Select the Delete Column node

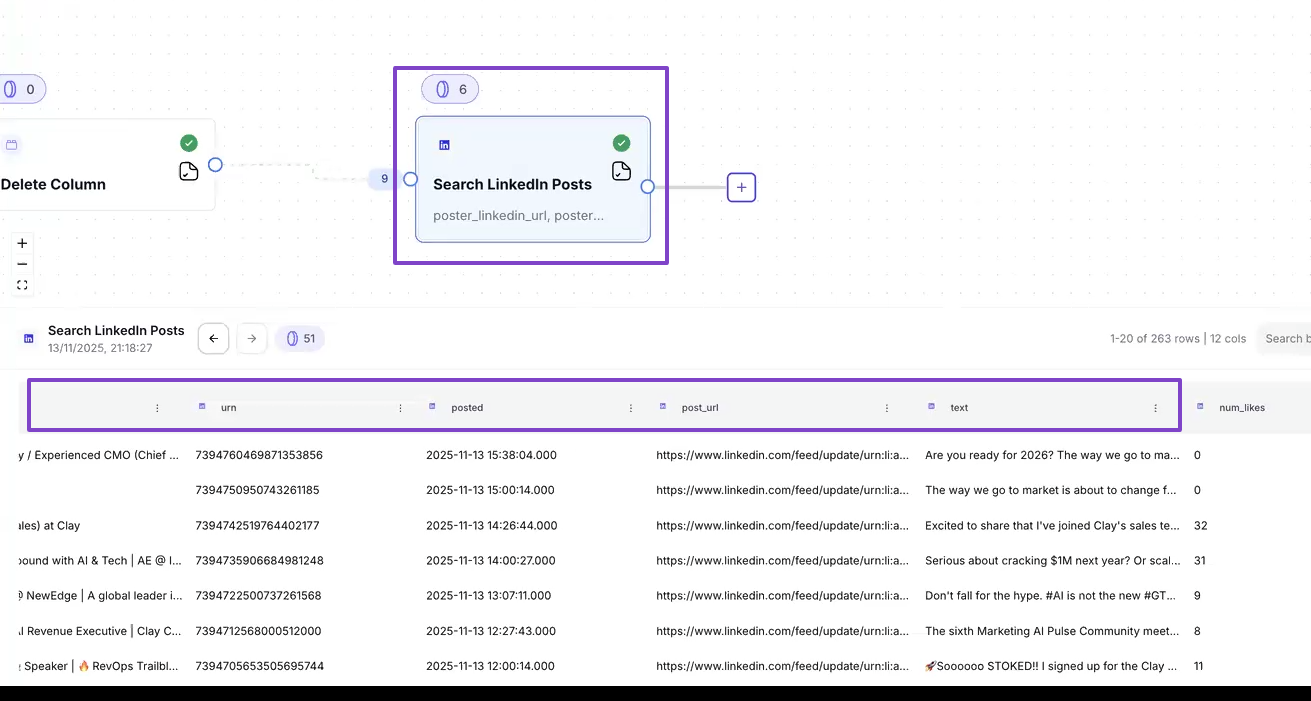pos(107,165)
